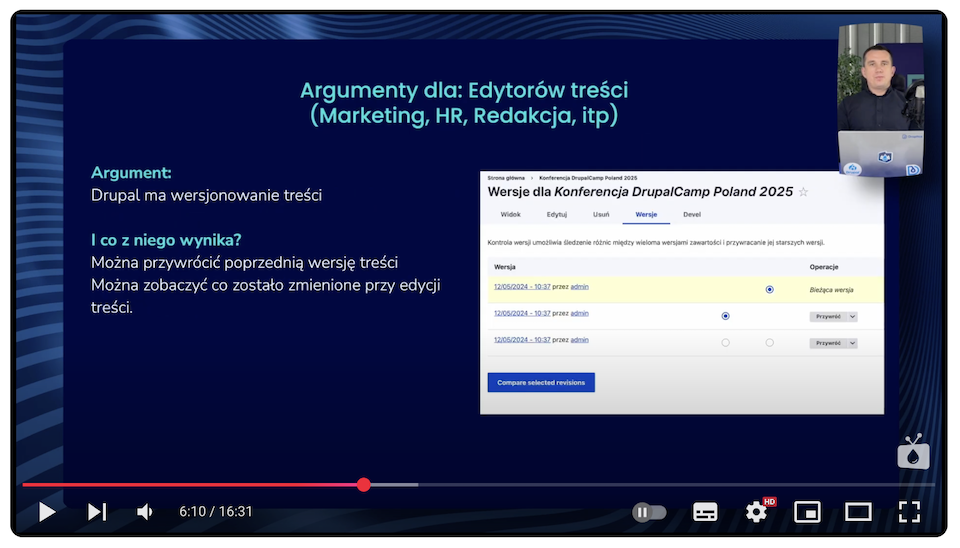Click the Operacje column header
Image resolution: width=960 pixels, height=548 pixels.
pyautogui.click(x=824, y=267)
